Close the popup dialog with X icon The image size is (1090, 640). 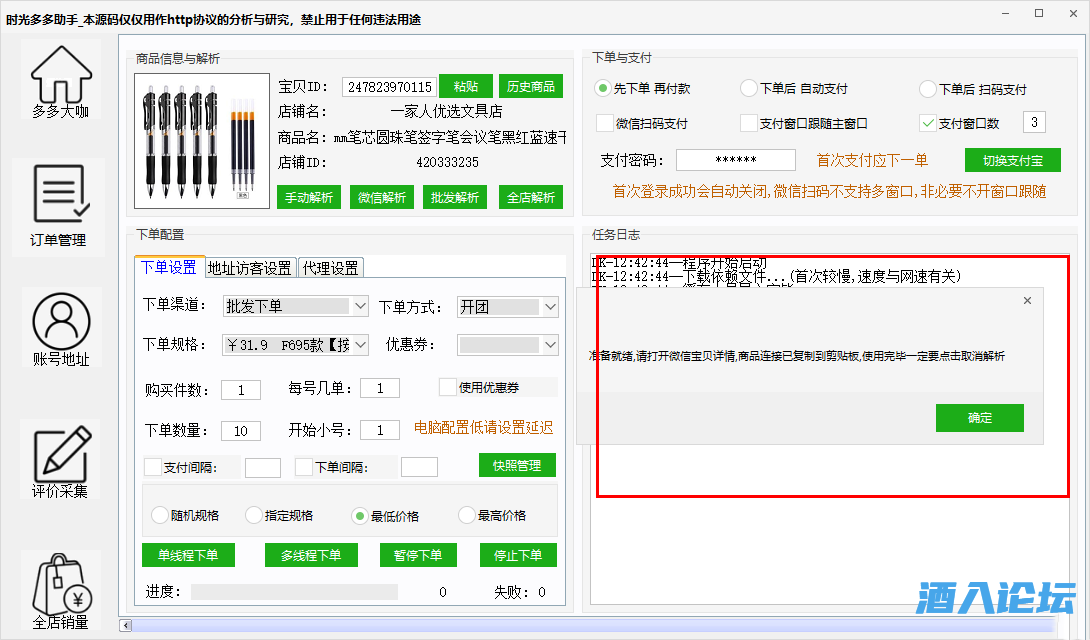[x=1027, y=301]
